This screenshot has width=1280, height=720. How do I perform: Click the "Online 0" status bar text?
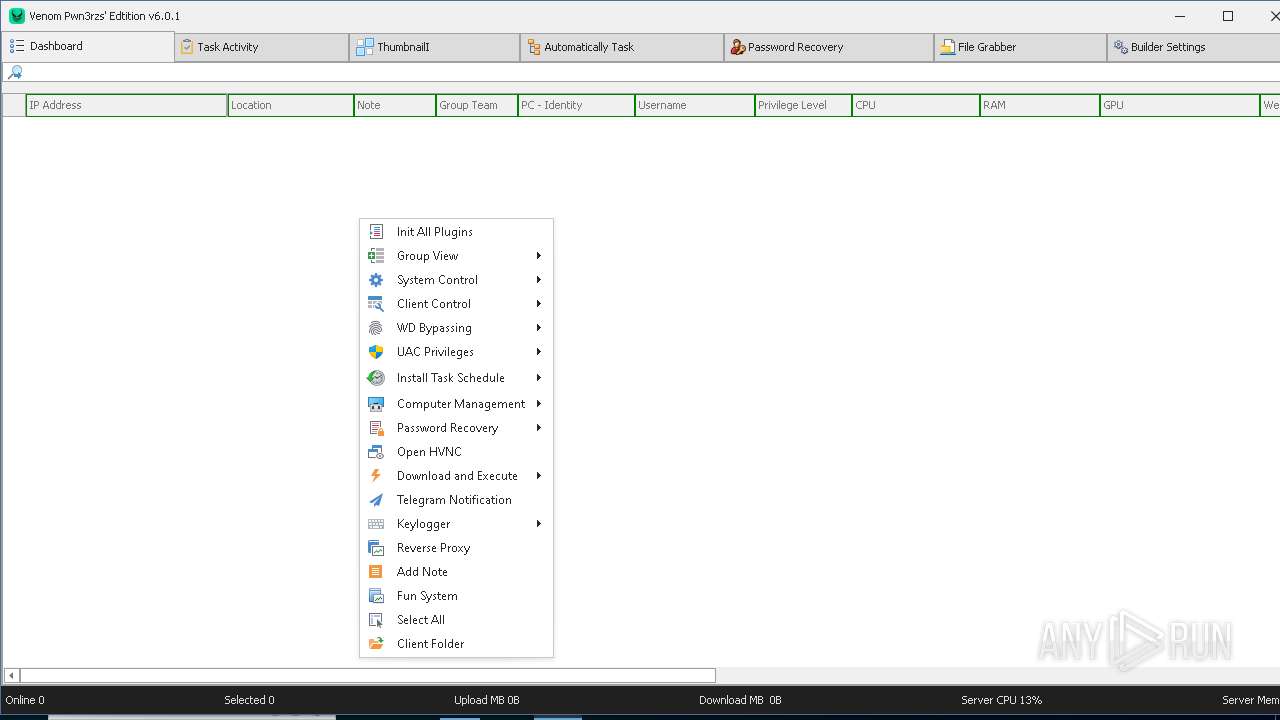25,700
